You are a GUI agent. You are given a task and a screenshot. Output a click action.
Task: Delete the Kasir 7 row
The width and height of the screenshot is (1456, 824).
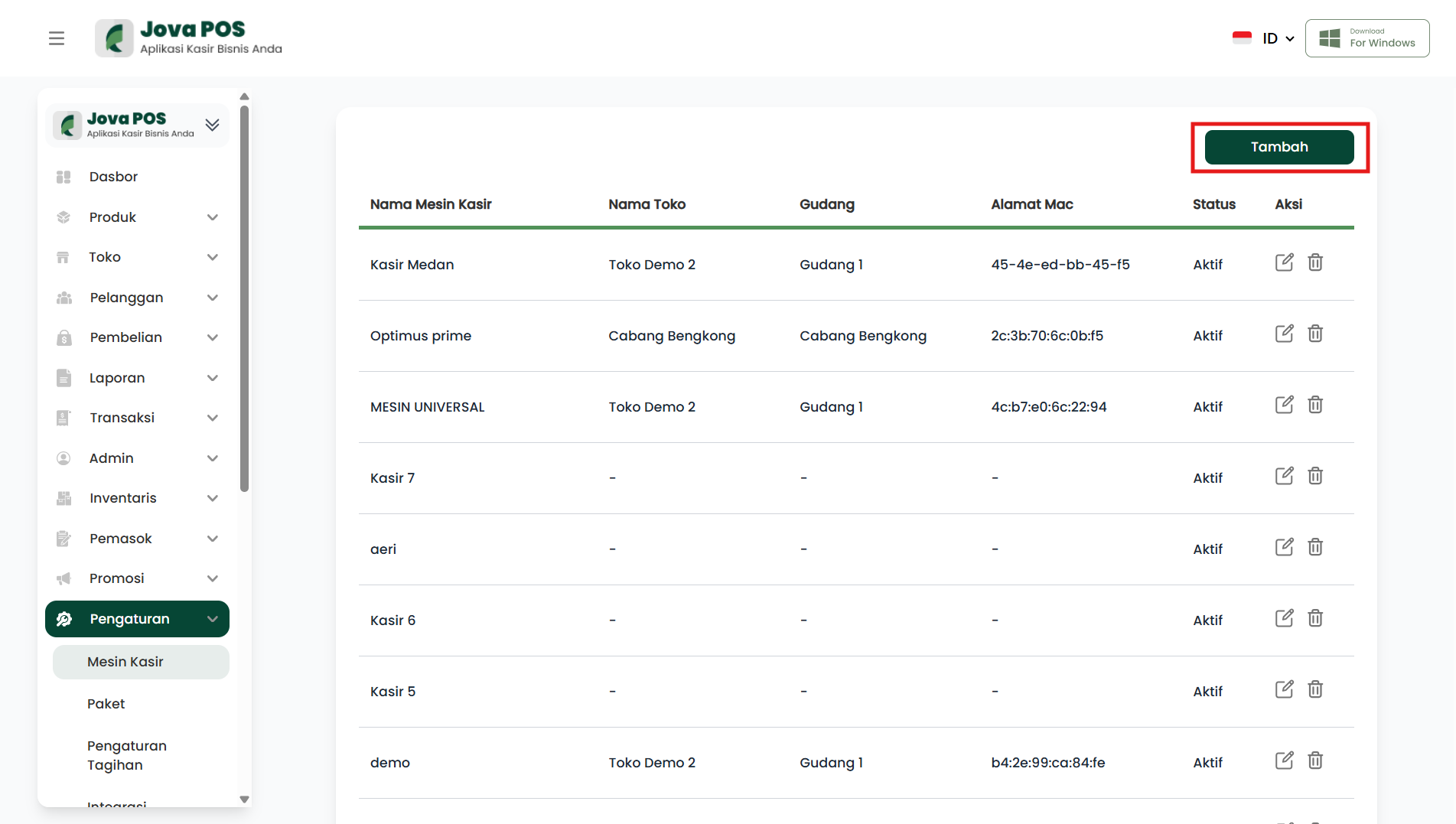click(x=1314, y=476)
